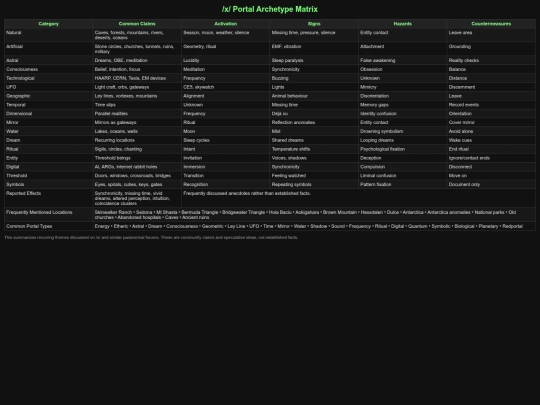
Task: Select the 'Artificial' category cell
Action: click(49, 49)
